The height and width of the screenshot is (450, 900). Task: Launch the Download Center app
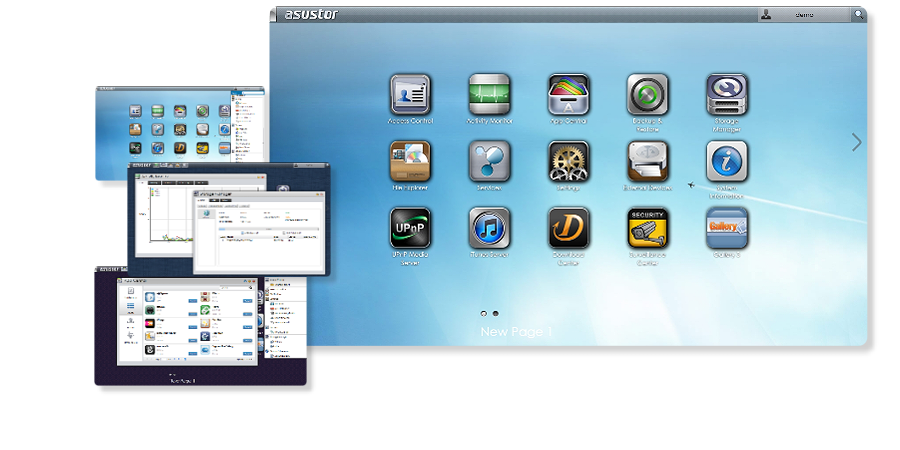(568, 228)
